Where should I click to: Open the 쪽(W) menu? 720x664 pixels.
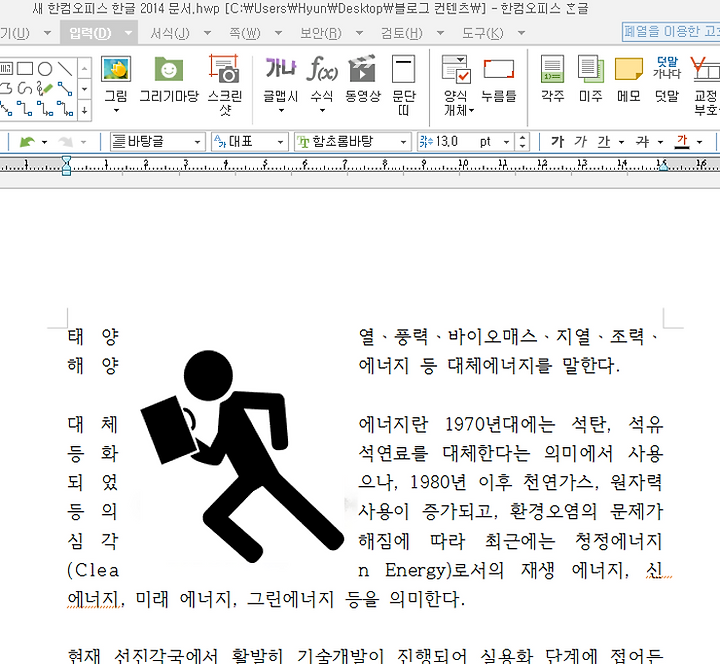coord(245,33)
